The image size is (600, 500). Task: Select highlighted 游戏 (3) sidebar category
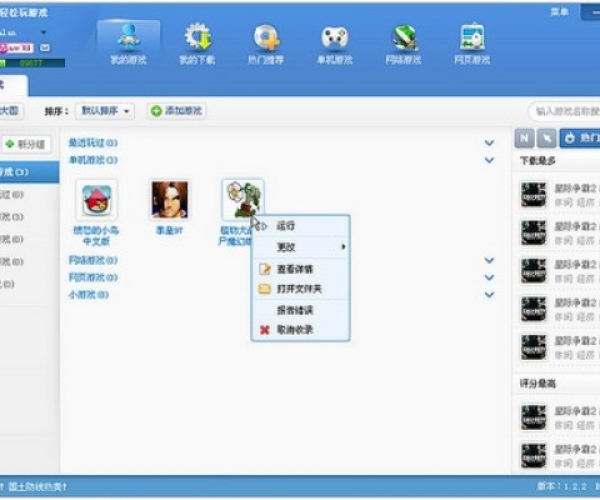29,172
